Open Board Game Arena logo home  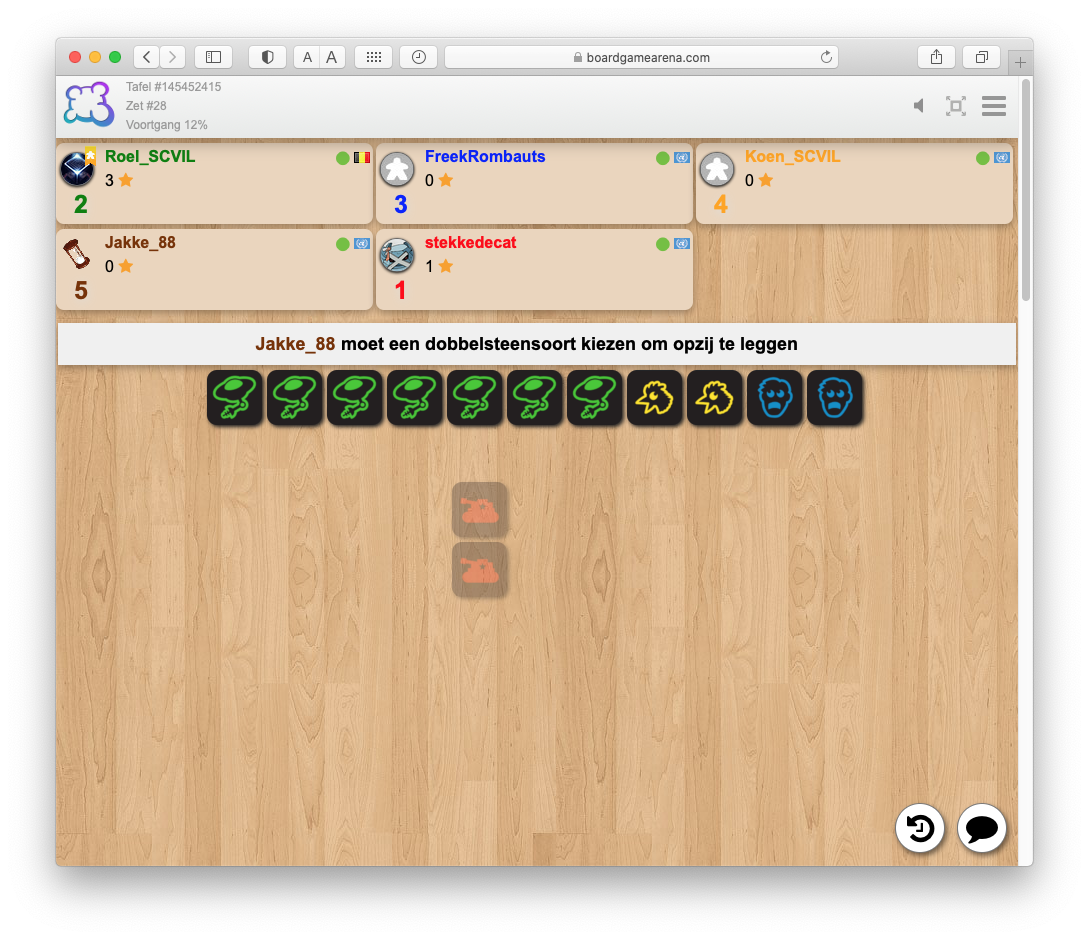[89, 105]
